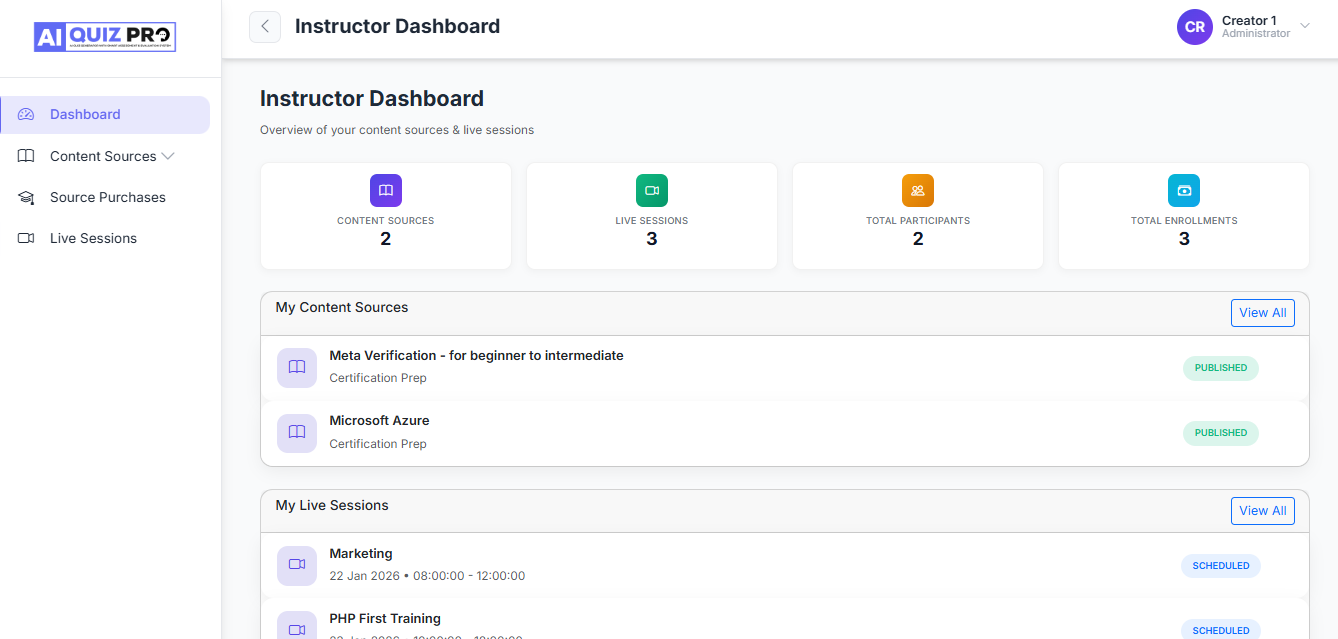This screenshot has height=639, width=1338.
Task: Click the Creator 1 username text
Action: 1249,20
